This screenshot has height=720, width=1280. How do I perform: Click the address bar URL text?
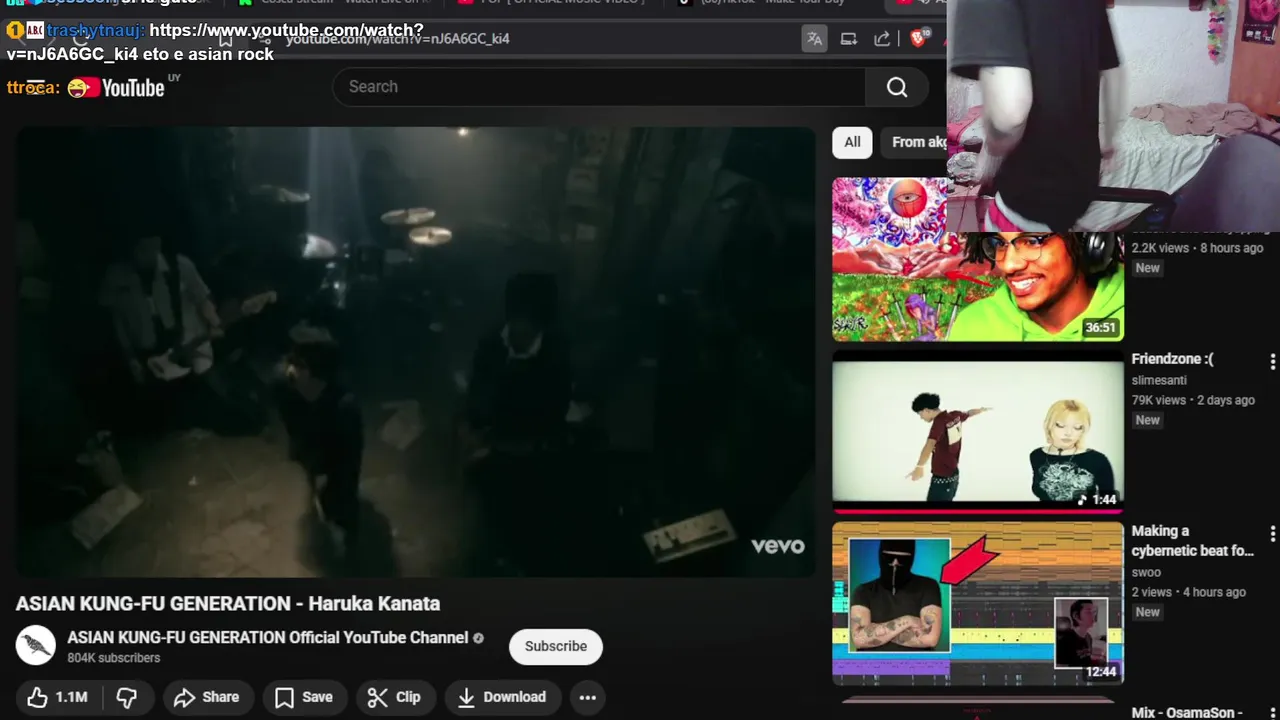(398, 39)
